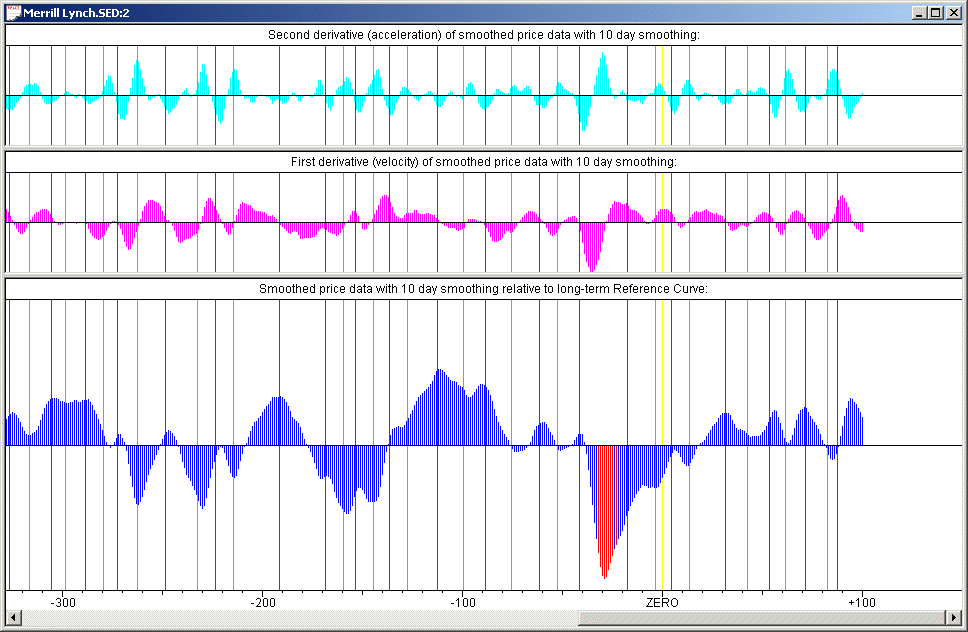Image resolution: width=968 pixels, height=632 pixels.
Task: Click the Merrill Lynch.SED:2 title bar text
Action: coord(76,13)
